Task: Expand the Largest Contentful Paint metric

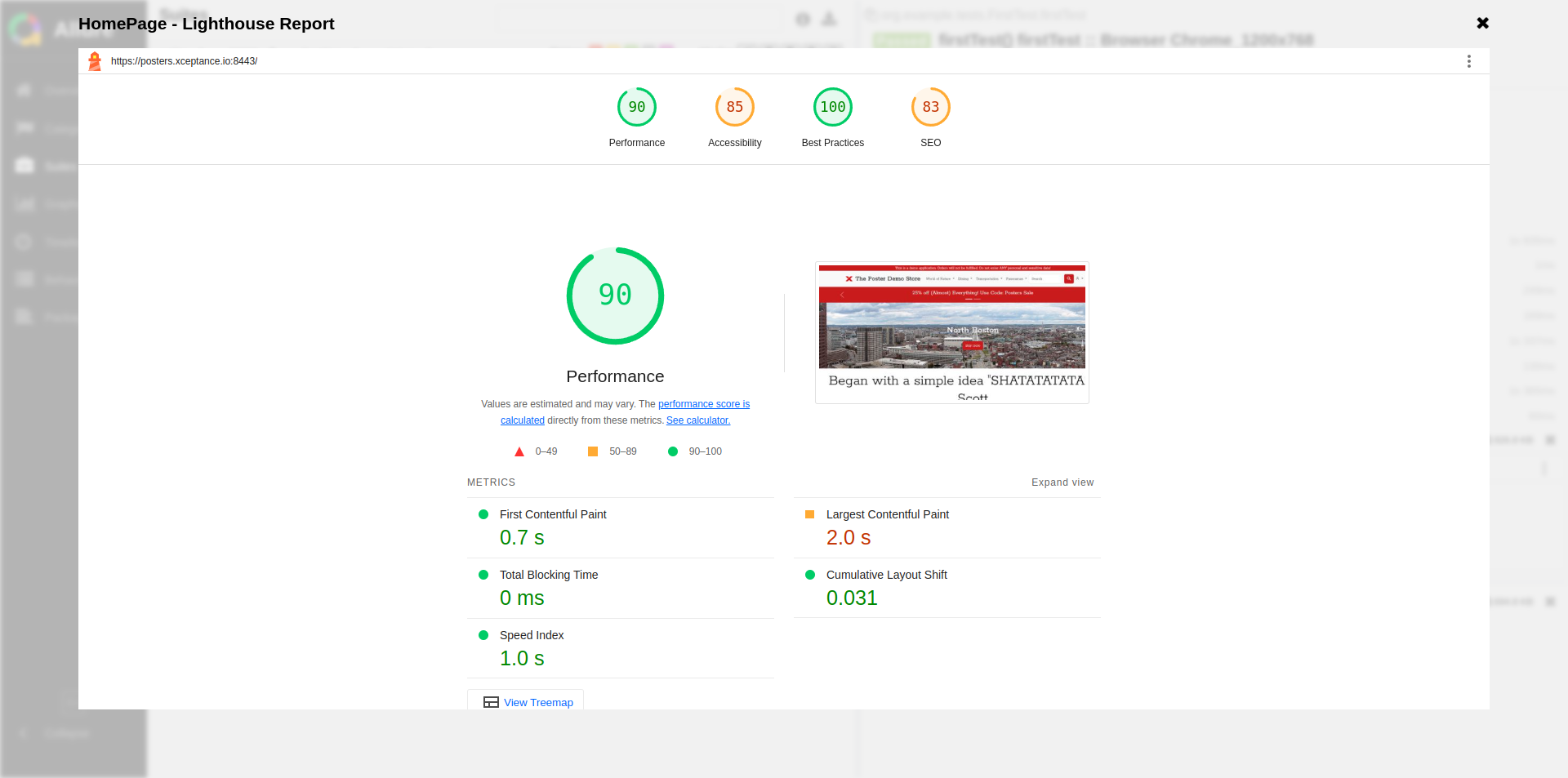Action: click(x=887, y=515)
